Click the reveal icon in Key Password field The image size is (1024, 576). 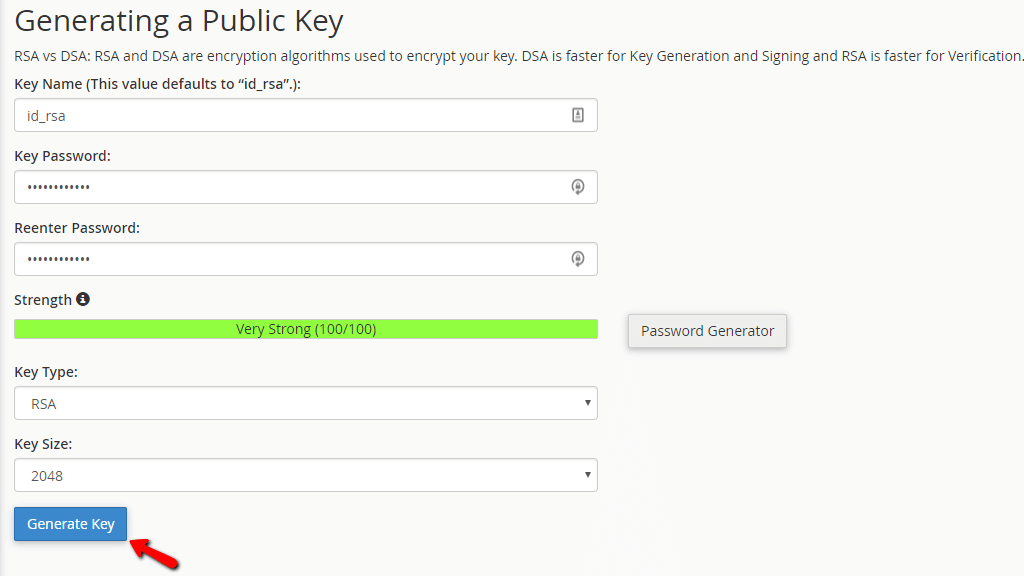(x=578, y=187)
